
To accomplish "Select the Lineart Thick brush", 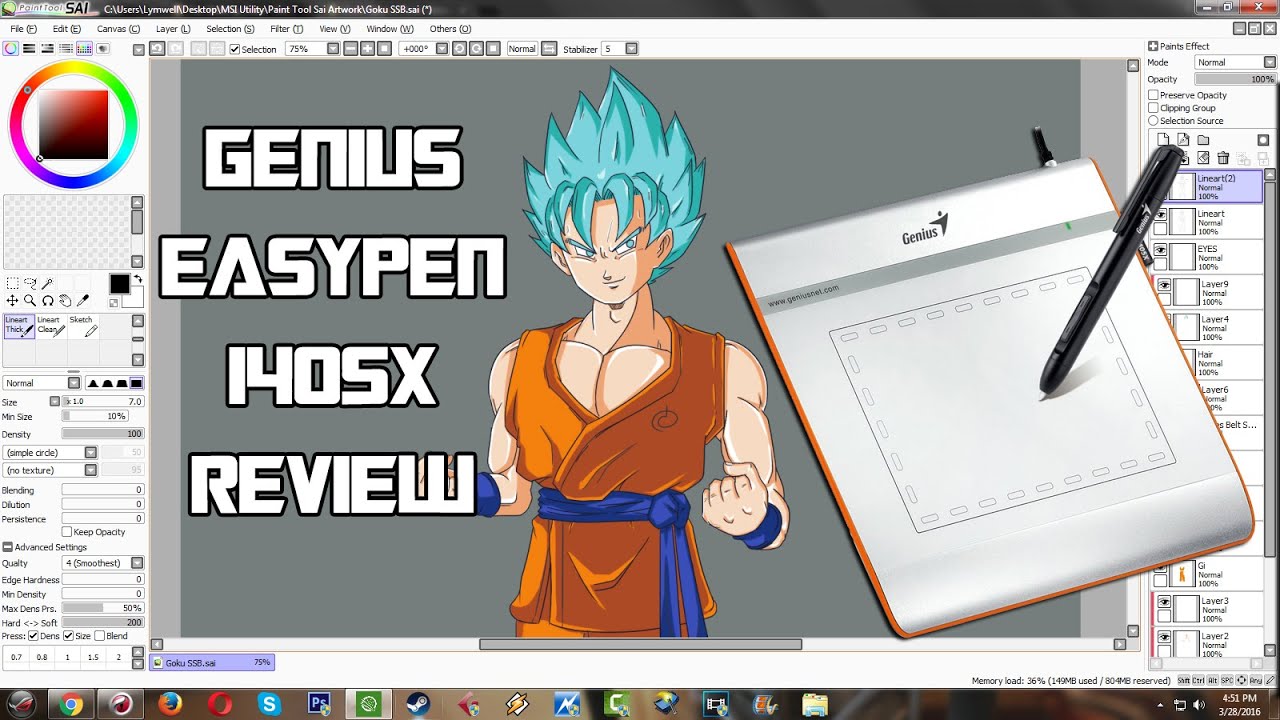I will tap(19, 326).
